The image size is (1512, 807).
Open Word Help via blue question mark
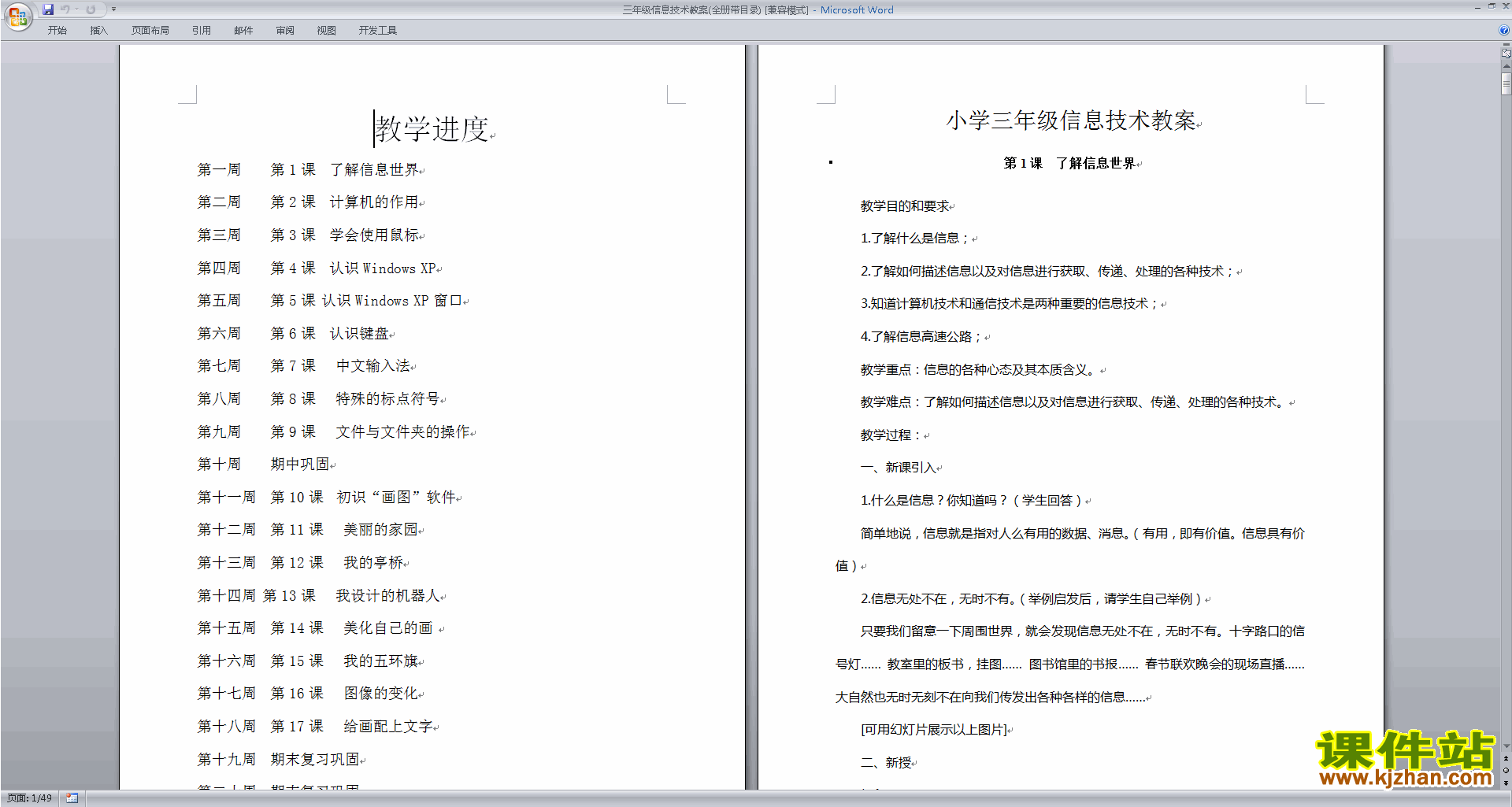click(1504, 31)
